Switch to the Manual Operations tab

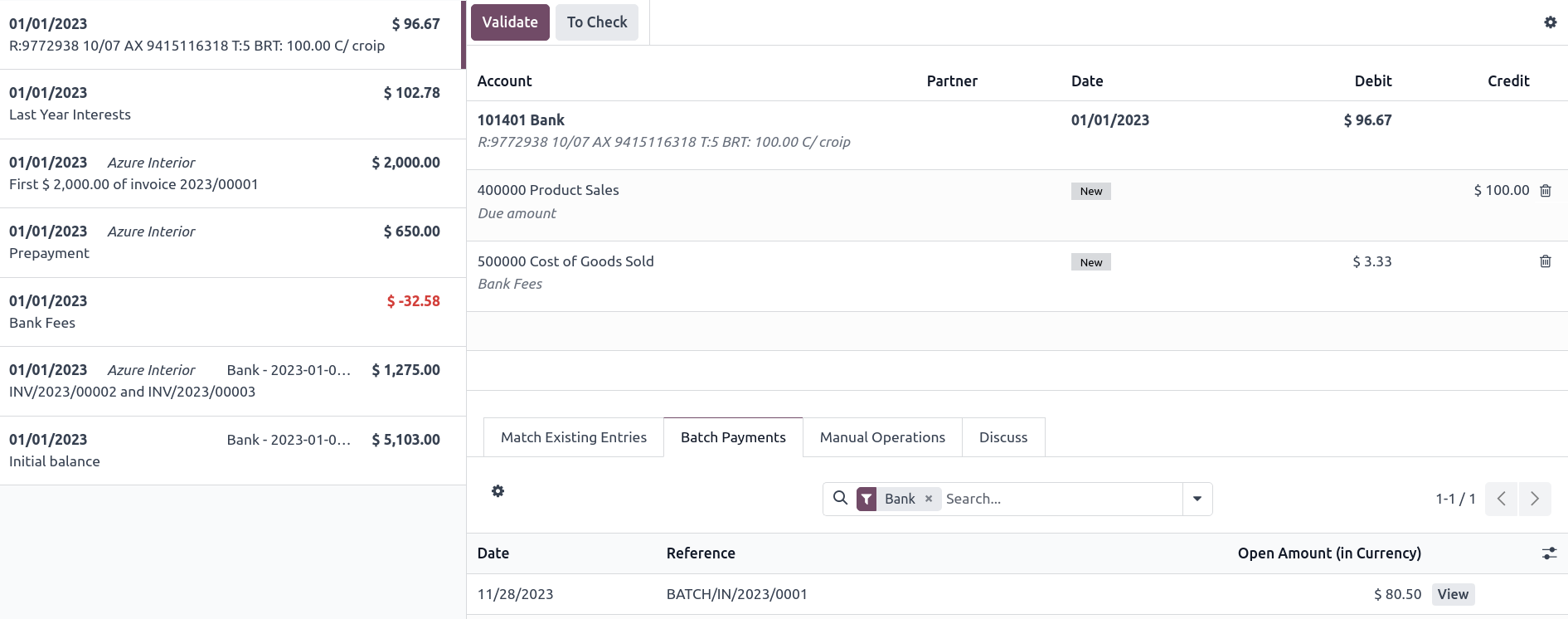click(x=881, y=436)
